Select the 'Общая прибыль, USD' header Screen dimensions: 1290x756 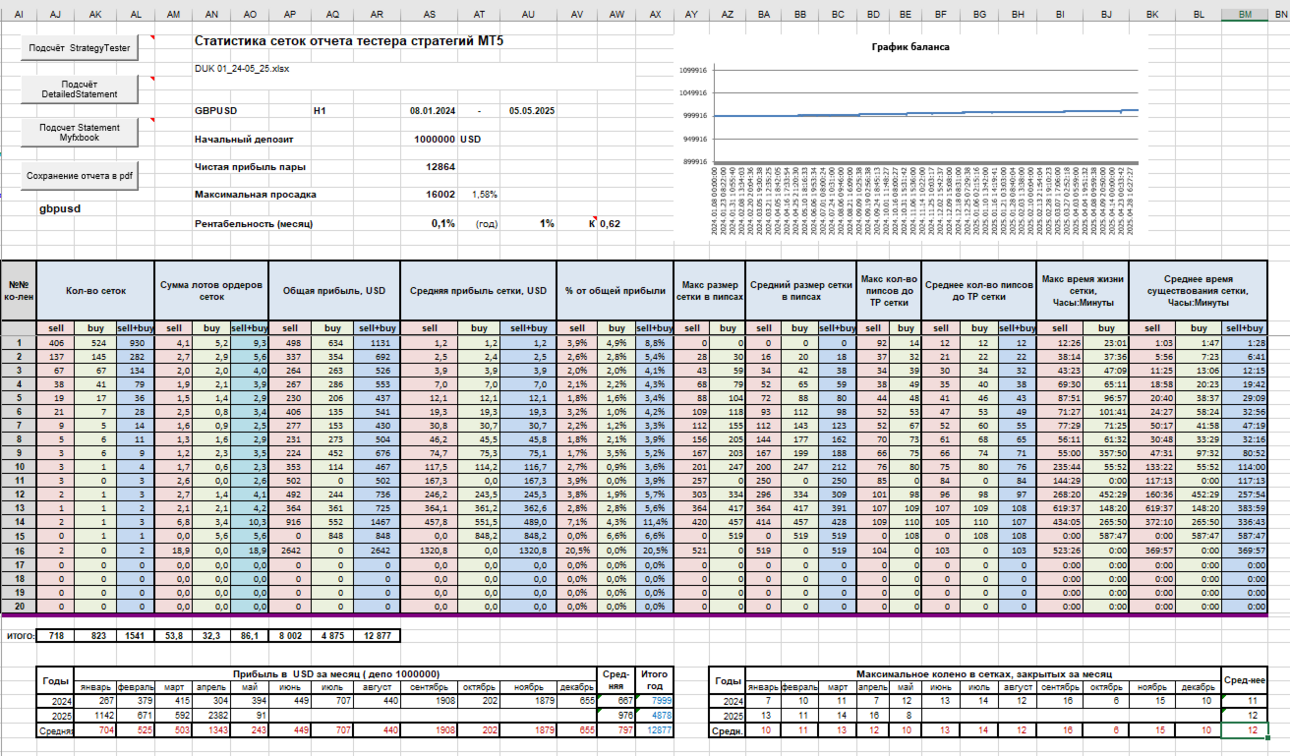tap(334, 290)
